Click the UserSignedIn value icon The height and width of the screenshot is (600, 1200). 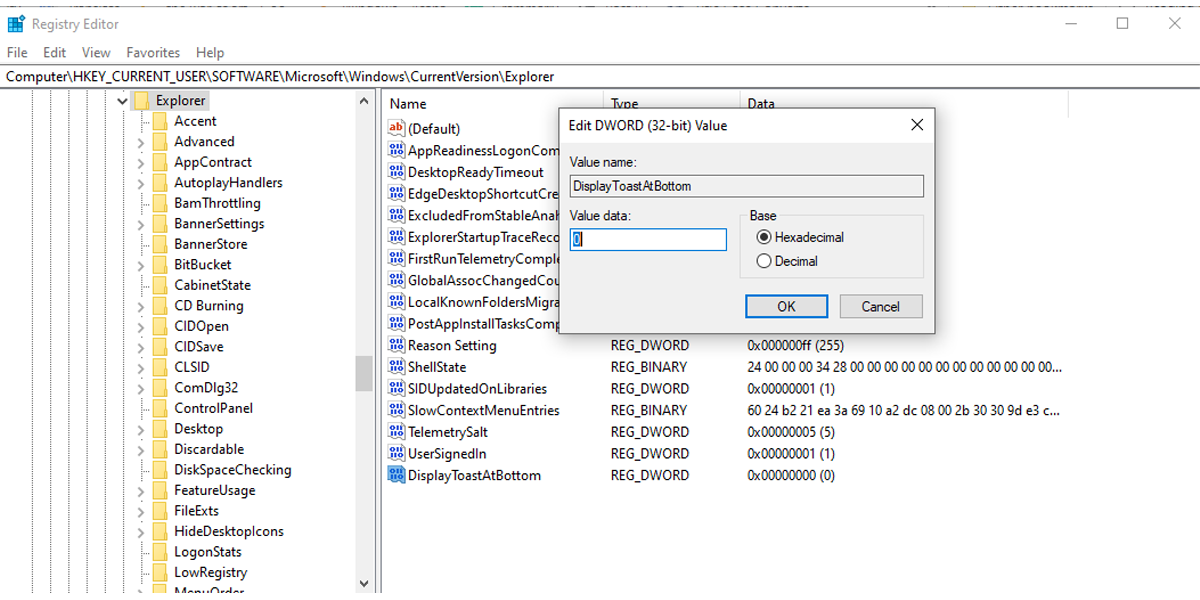point(396,454)
